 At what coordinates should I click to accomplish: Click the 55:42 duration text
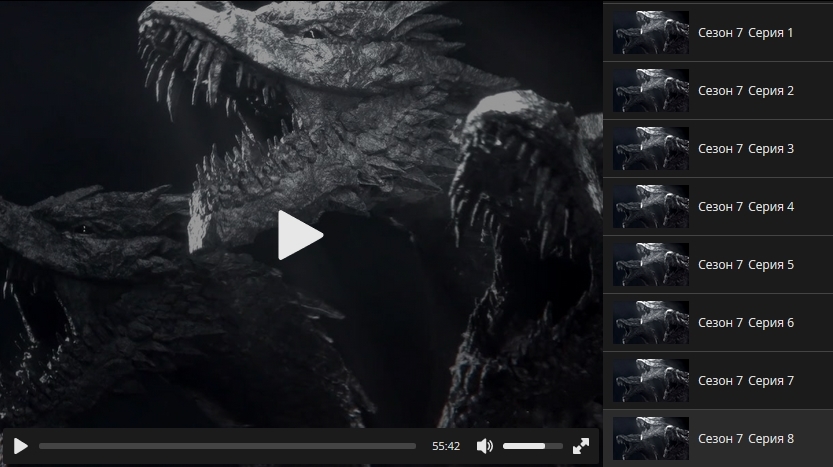pyautogui.click(x=446, y=446)
